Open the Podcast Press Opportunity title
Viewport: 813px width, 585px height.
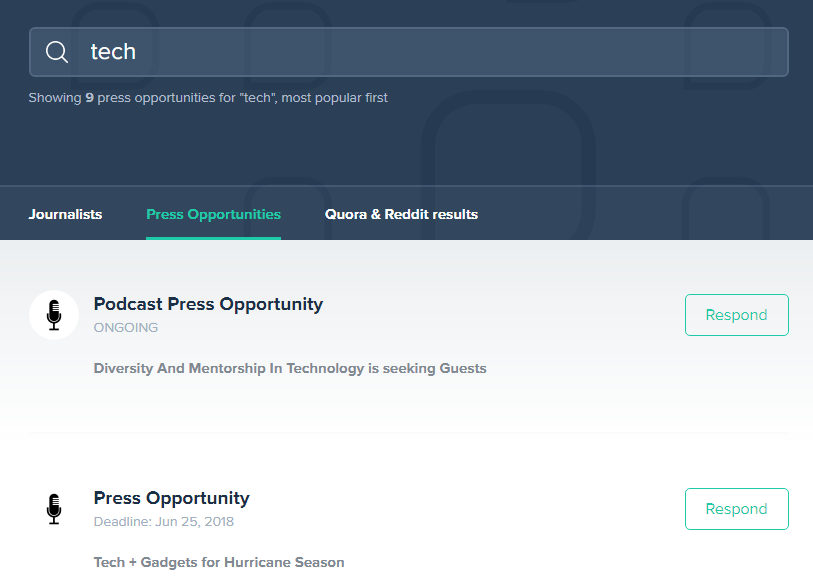(208, 304)
